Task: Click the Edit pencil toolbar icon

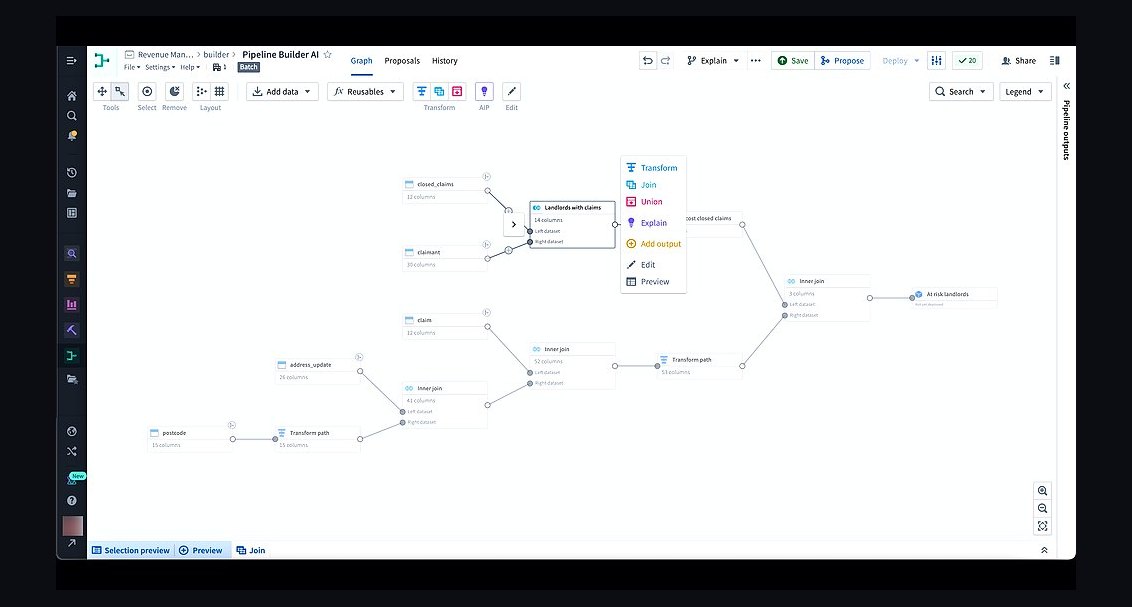Action: coord(511,92)
